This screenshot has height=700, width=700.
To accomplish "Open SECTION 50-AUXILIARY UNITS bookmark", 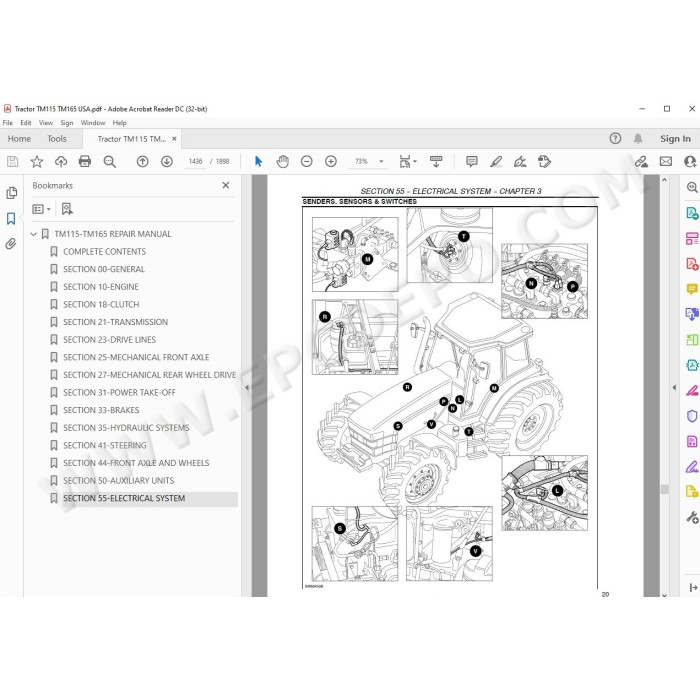I will point(118,481).
